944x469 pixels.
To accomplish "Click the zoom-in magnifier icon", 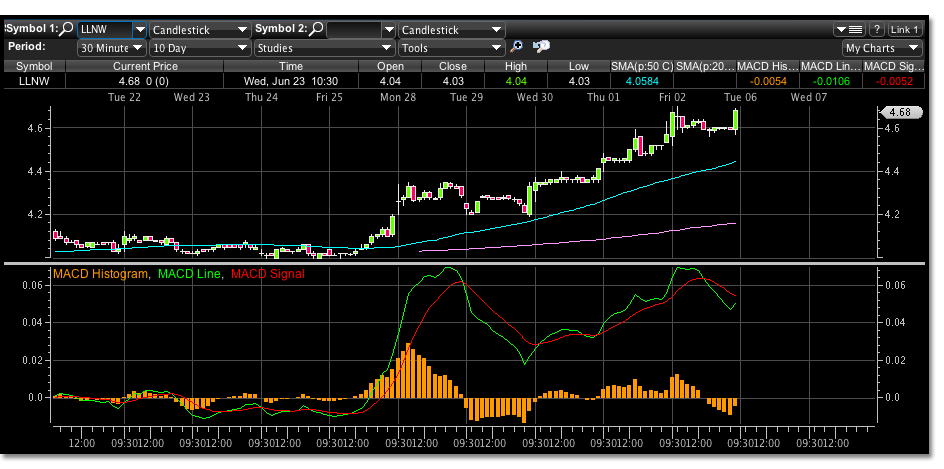I will [517, 47].
